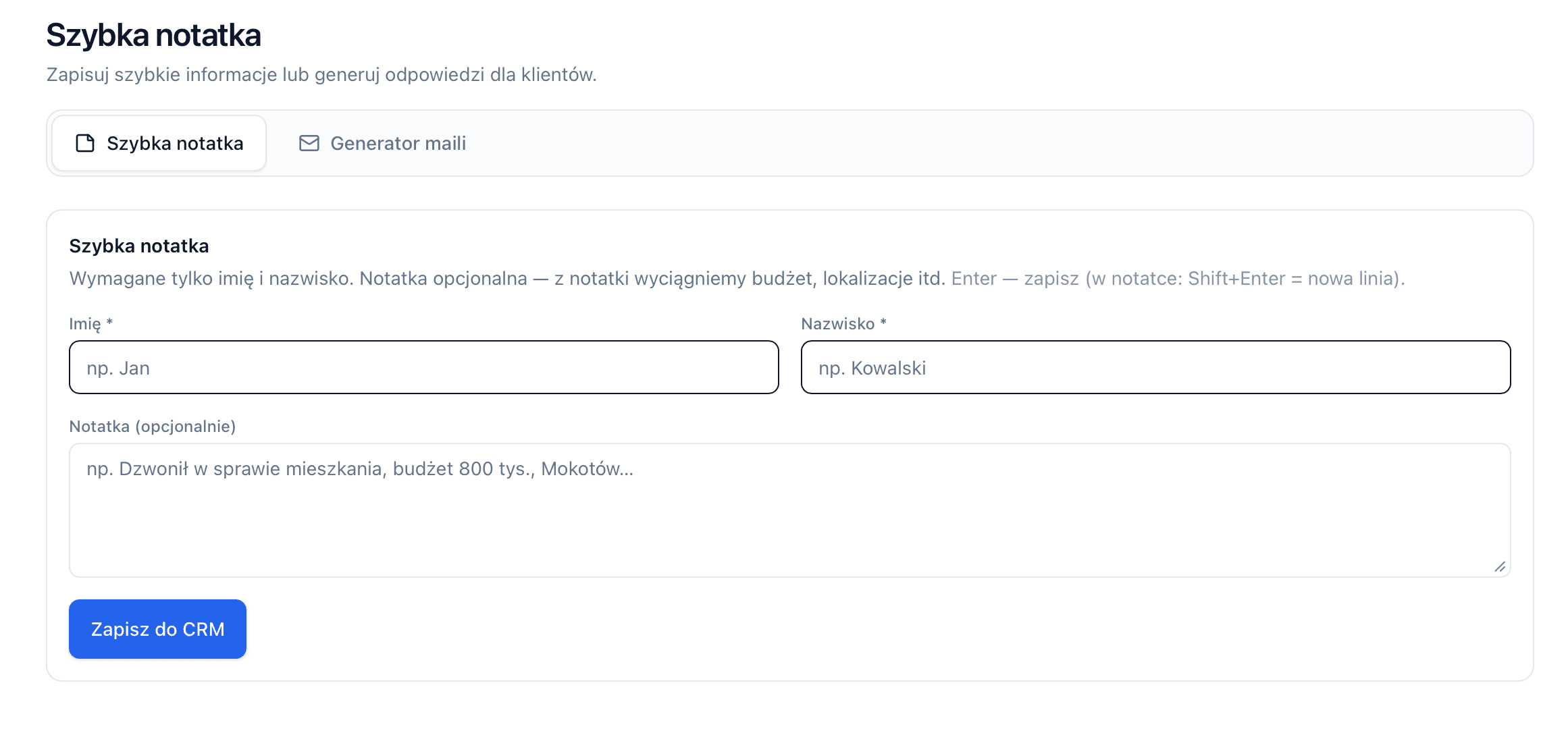Click the Wymagane tylko imię description text
The width and height of the screenshot is (1568, 733).
(506, 278)
